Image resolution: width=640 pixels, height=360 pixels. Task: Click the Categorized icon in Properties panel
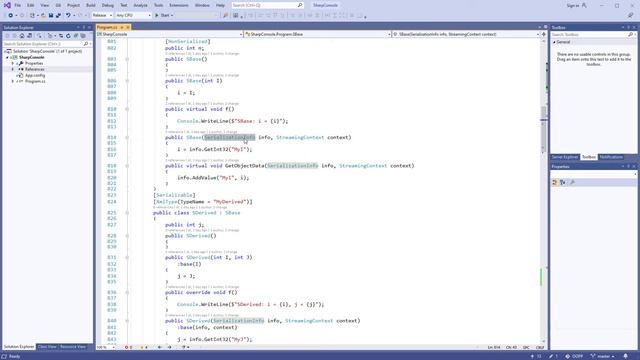click(x=555, y=182)
